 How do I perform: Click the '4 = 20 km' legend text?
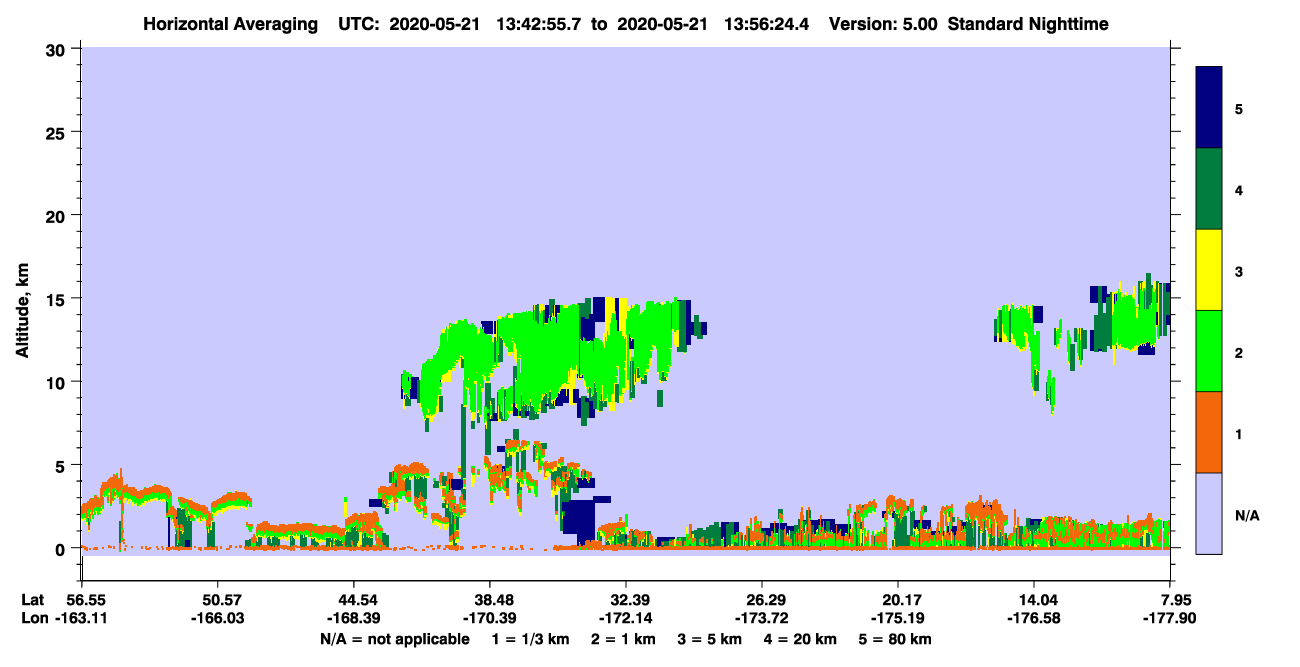point(801,639)
